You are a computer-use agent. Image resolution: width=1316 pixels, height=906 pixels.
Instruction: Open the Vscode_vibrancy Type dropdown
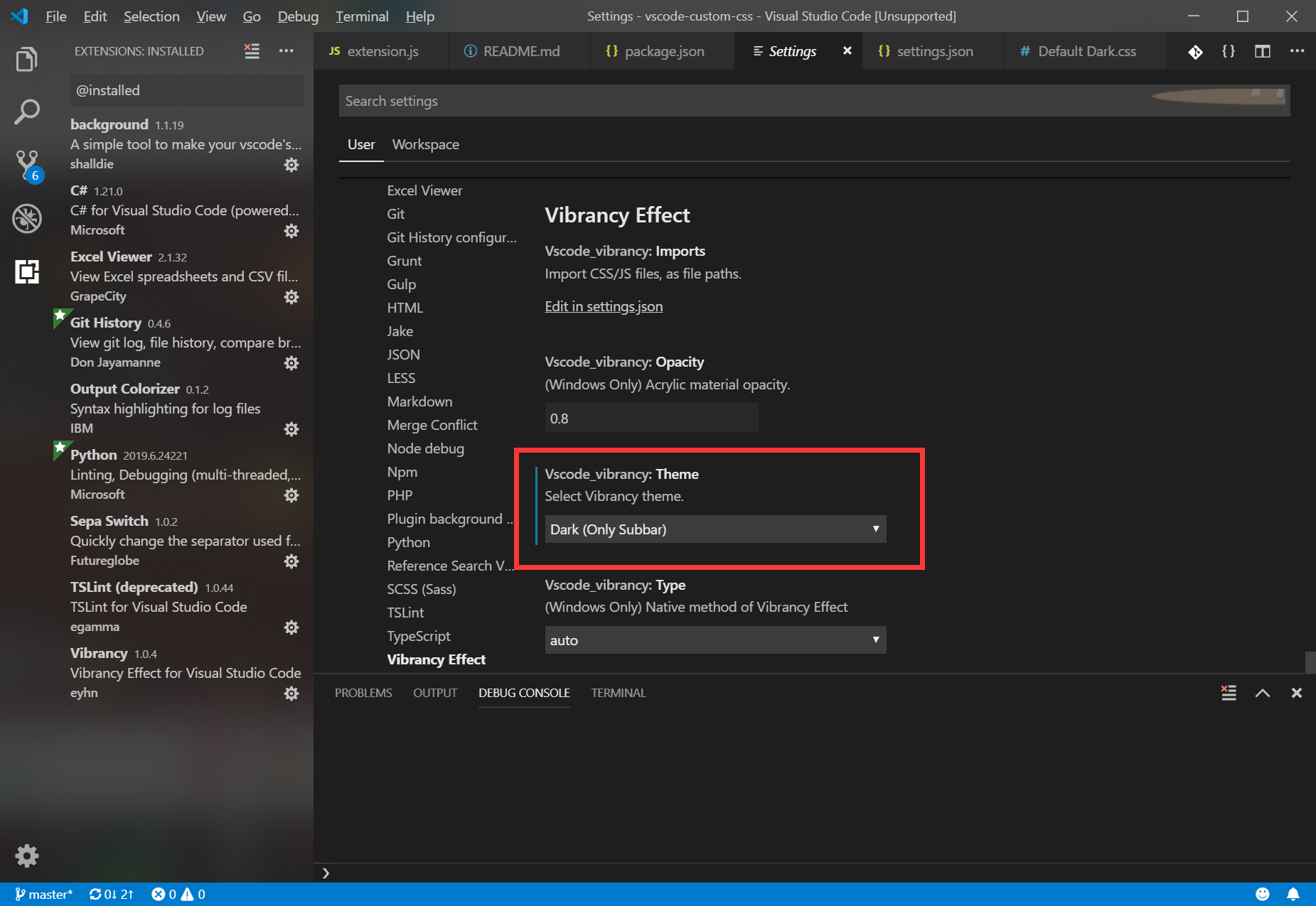[715, 640]
